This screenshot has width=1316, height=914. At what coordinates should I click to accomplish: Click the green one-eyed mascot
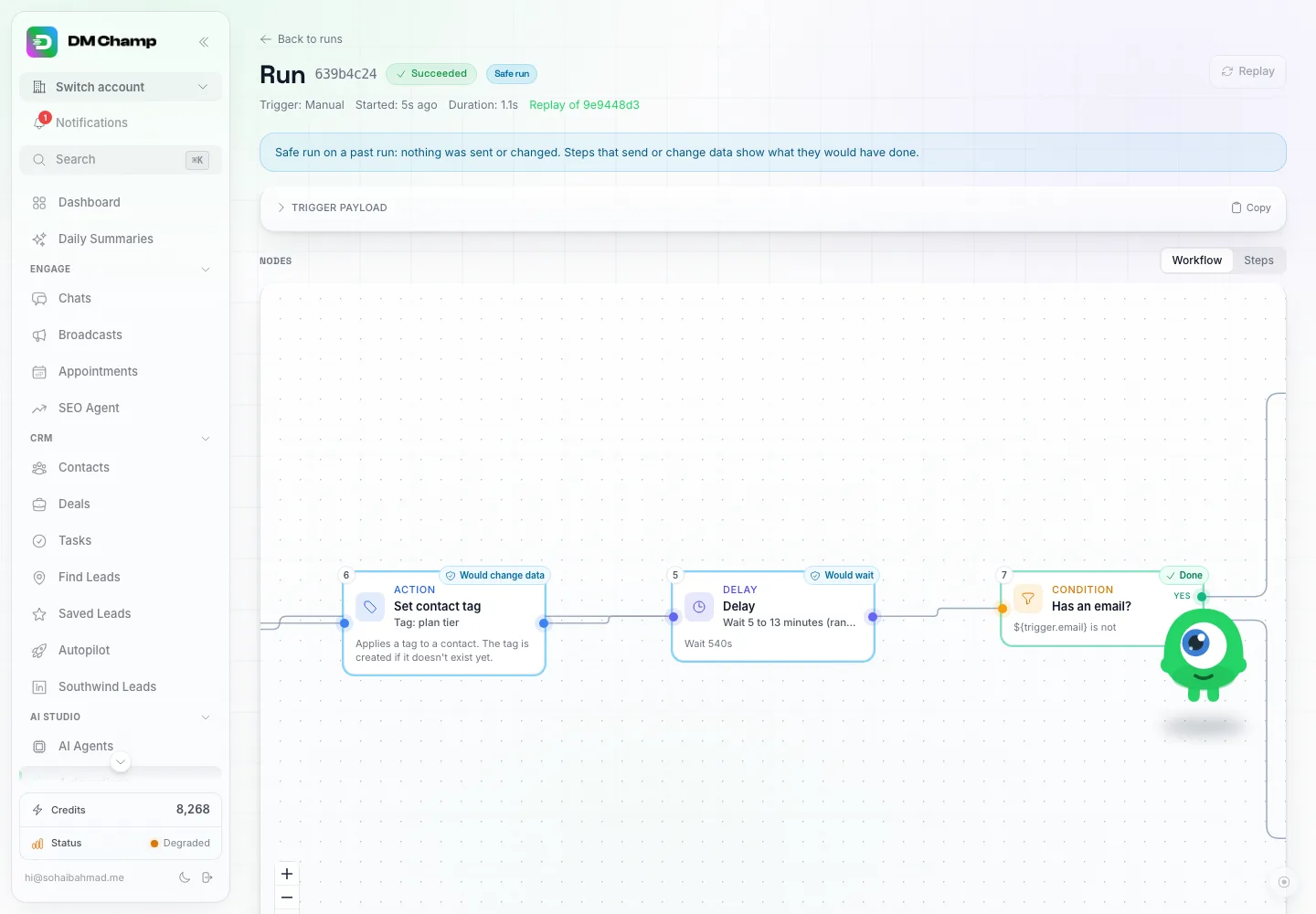(1203, 655)
